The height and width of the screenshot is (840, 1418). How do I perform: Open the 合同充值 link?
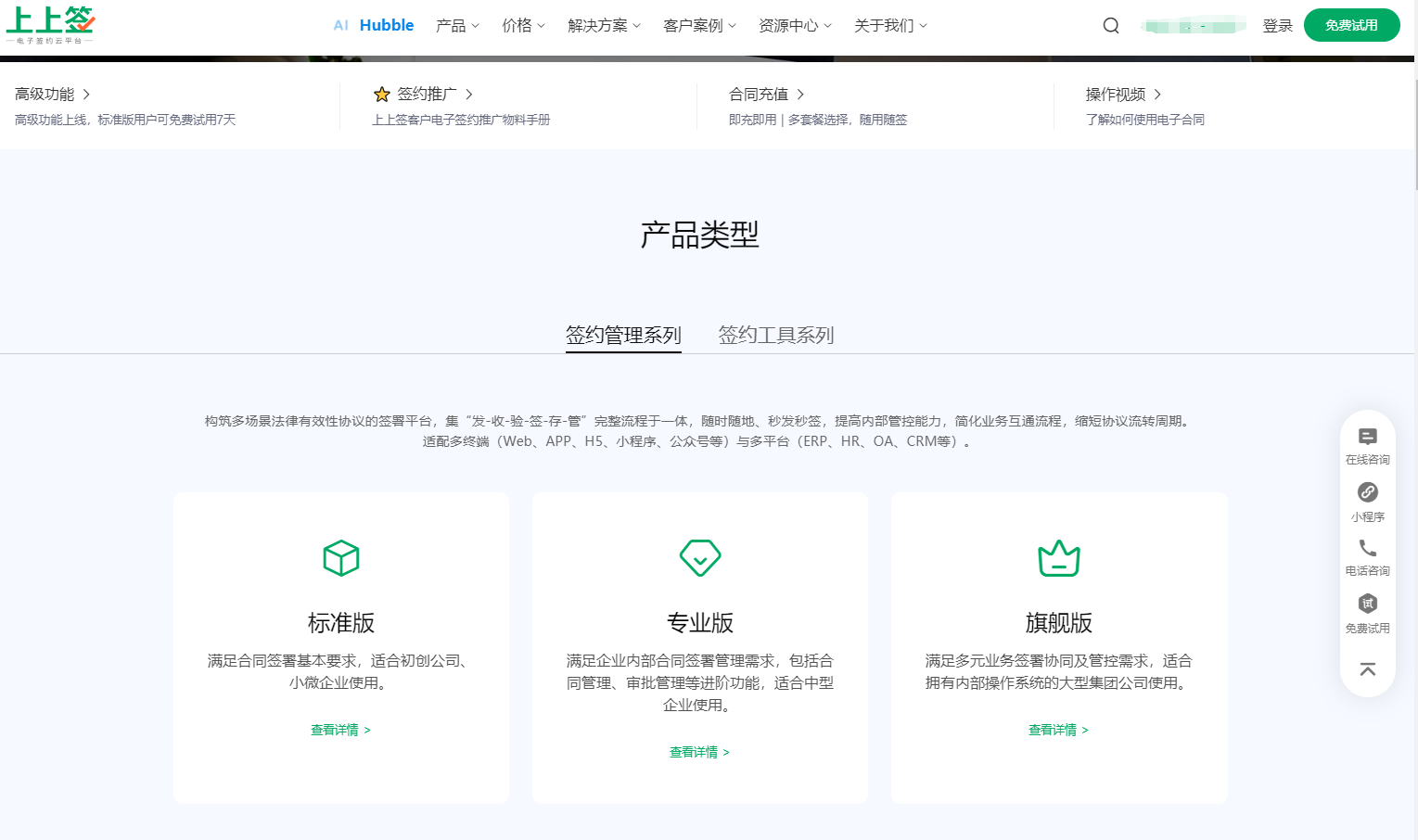[x=766, y=95]
